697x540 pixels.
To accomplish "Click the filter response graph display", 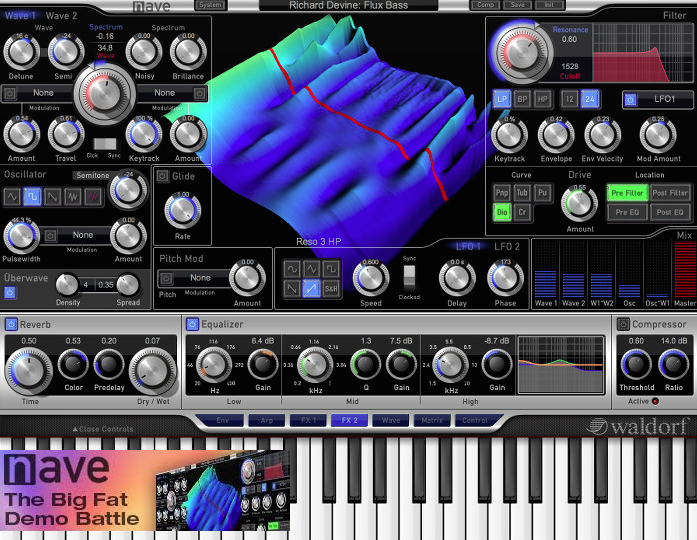I will pyautogui.click(x=642, y=53).
